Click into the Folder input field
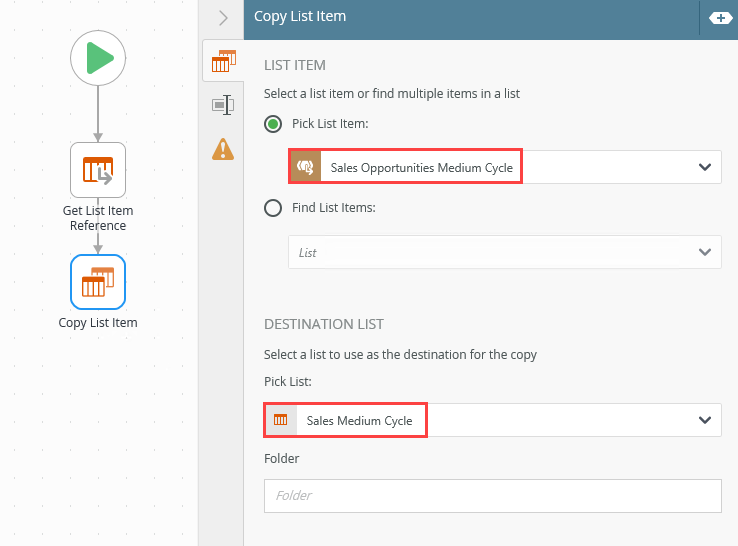Viewport: 738px width, 546px height. tap(492, 495)
